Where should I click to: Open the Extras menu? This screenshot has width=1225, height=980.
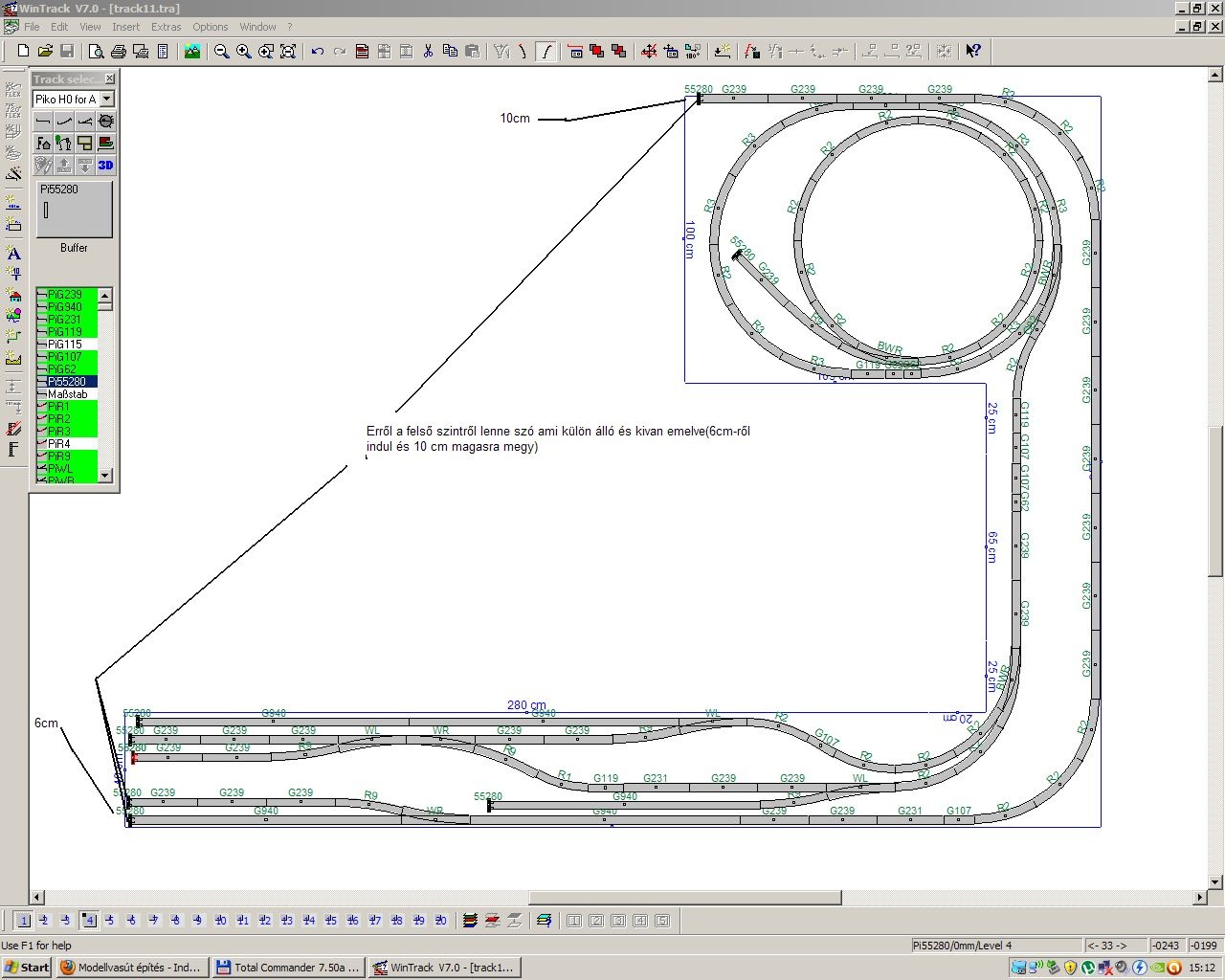tap(166, 27)
